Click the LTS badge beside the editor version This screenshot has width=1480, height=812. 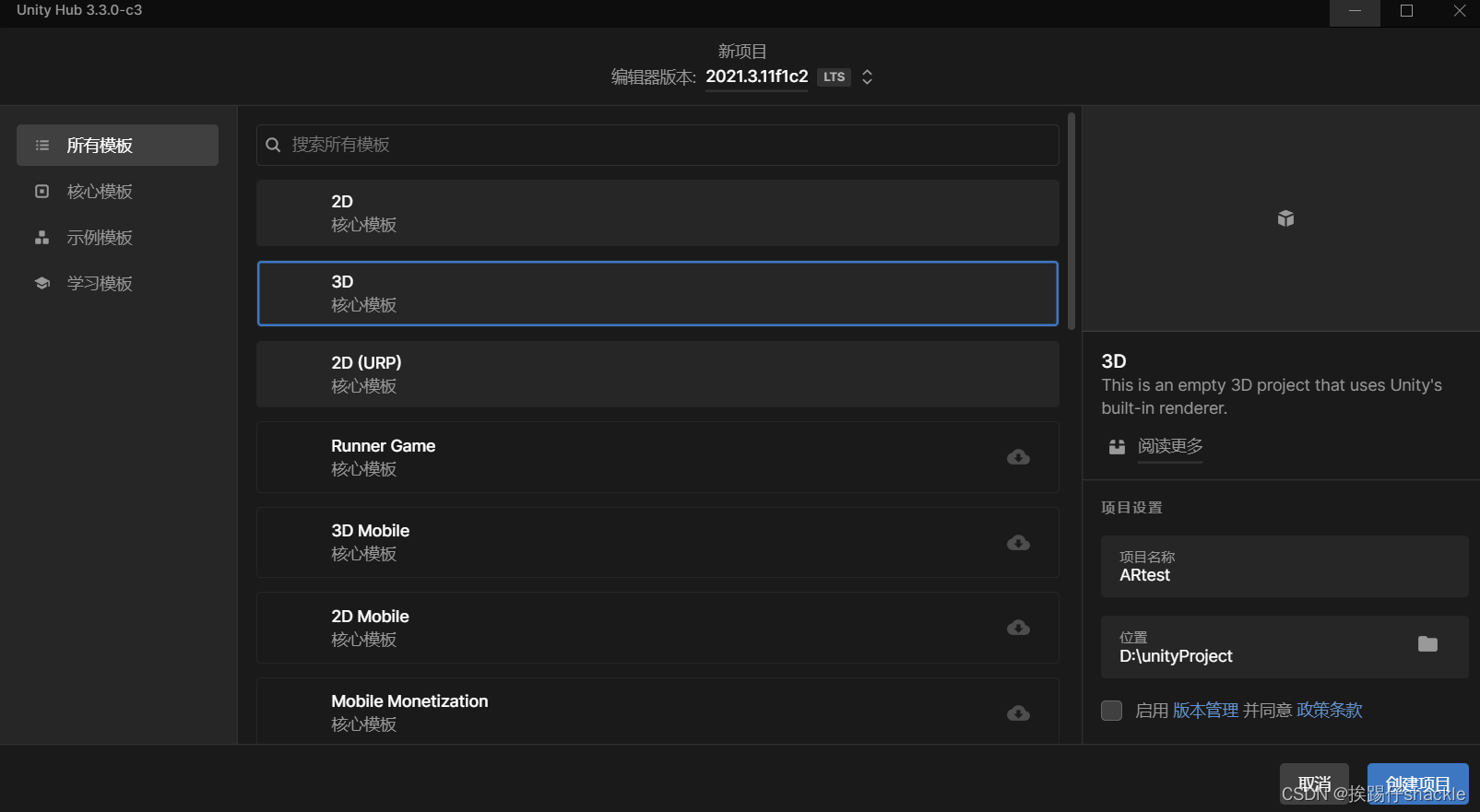(x=834, y=77)
